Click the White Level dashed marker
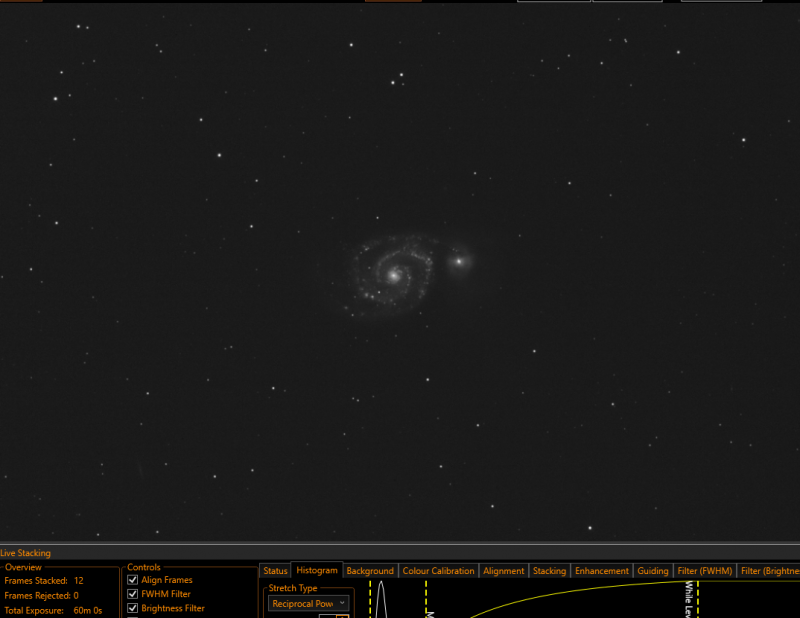This screenshot has width=800, height=618. 697,599
